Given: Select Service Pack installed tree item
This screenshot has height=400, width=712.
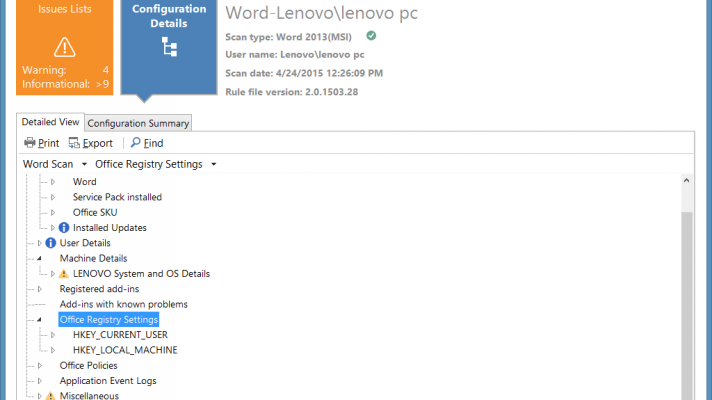Looking at the screenshot, I should point(117,197).
